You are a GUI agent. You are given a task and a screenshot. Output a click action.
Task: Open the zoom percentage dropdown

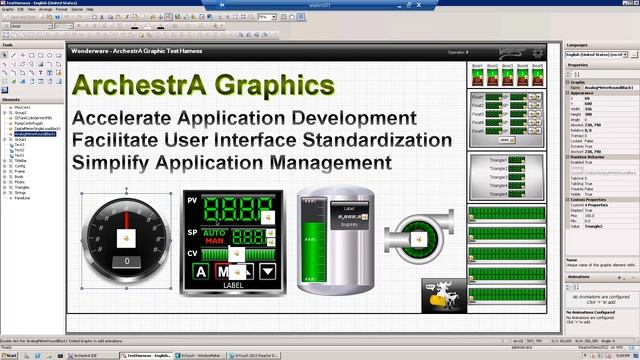pyautogui.click(x=274, y=17)
